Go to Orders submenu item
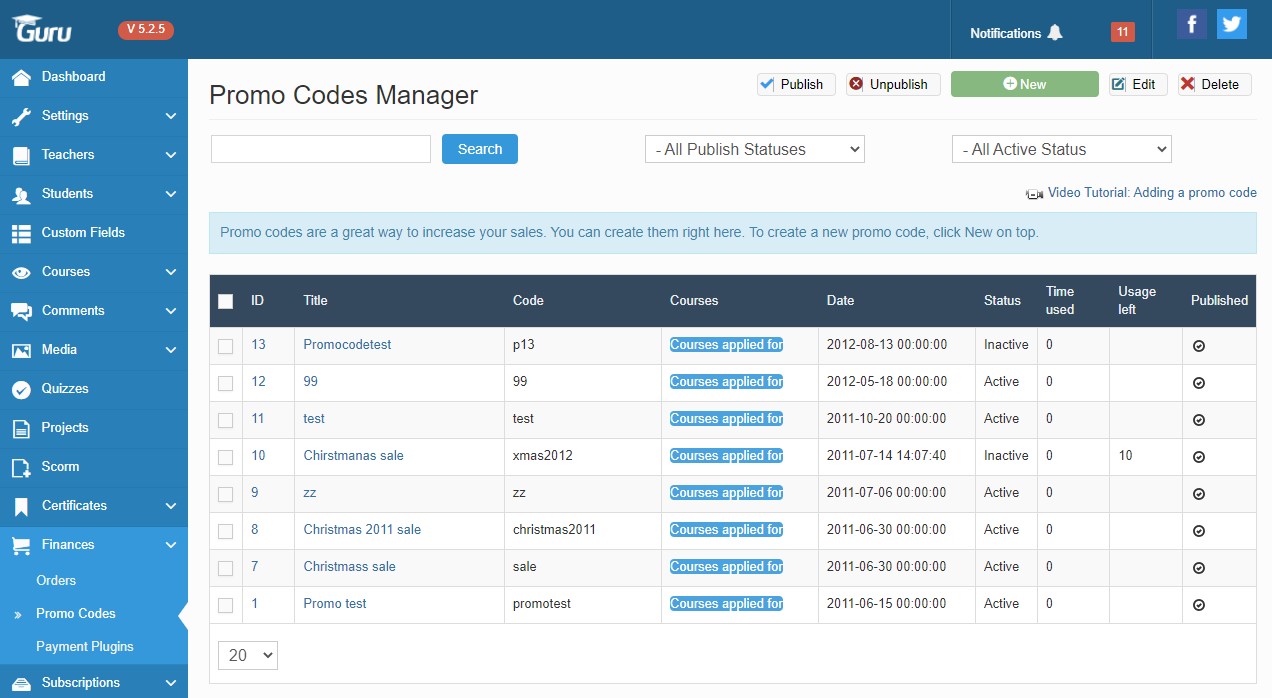The height and width of the screenshot is (698, 1272). [56, 580]
